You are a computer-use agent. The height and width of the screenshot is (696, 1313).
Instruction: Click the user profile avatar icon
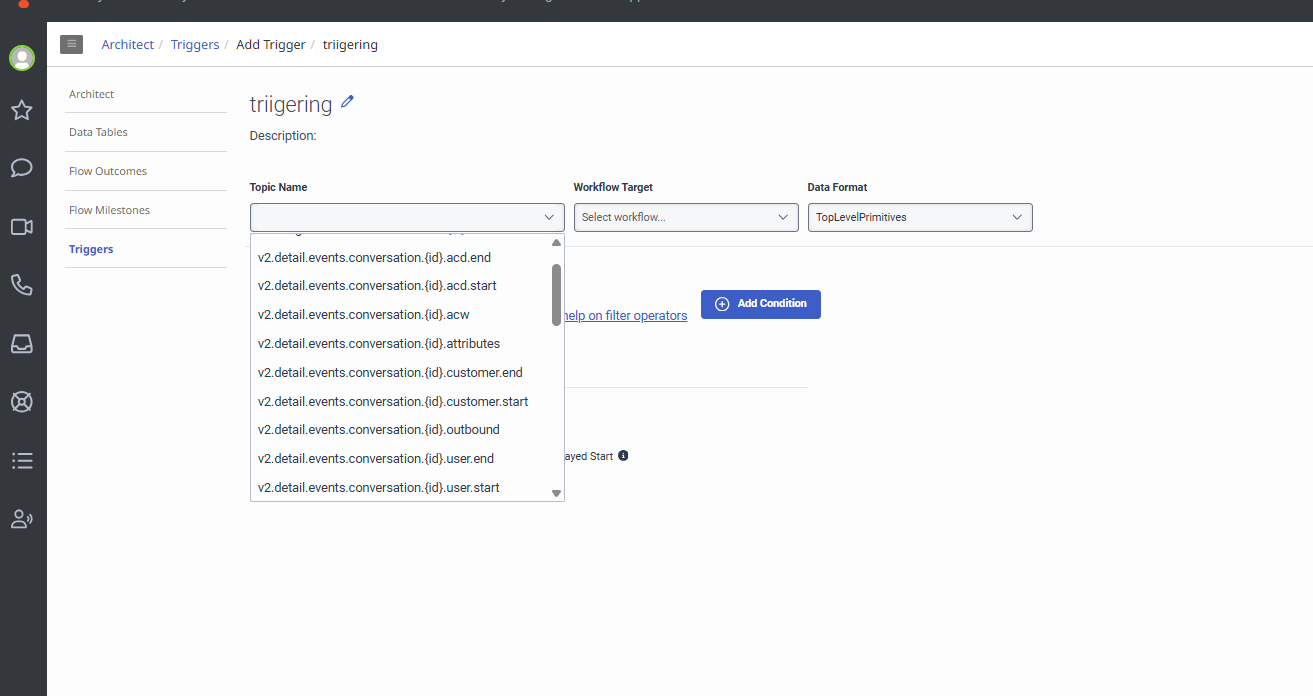pos(22,58)
